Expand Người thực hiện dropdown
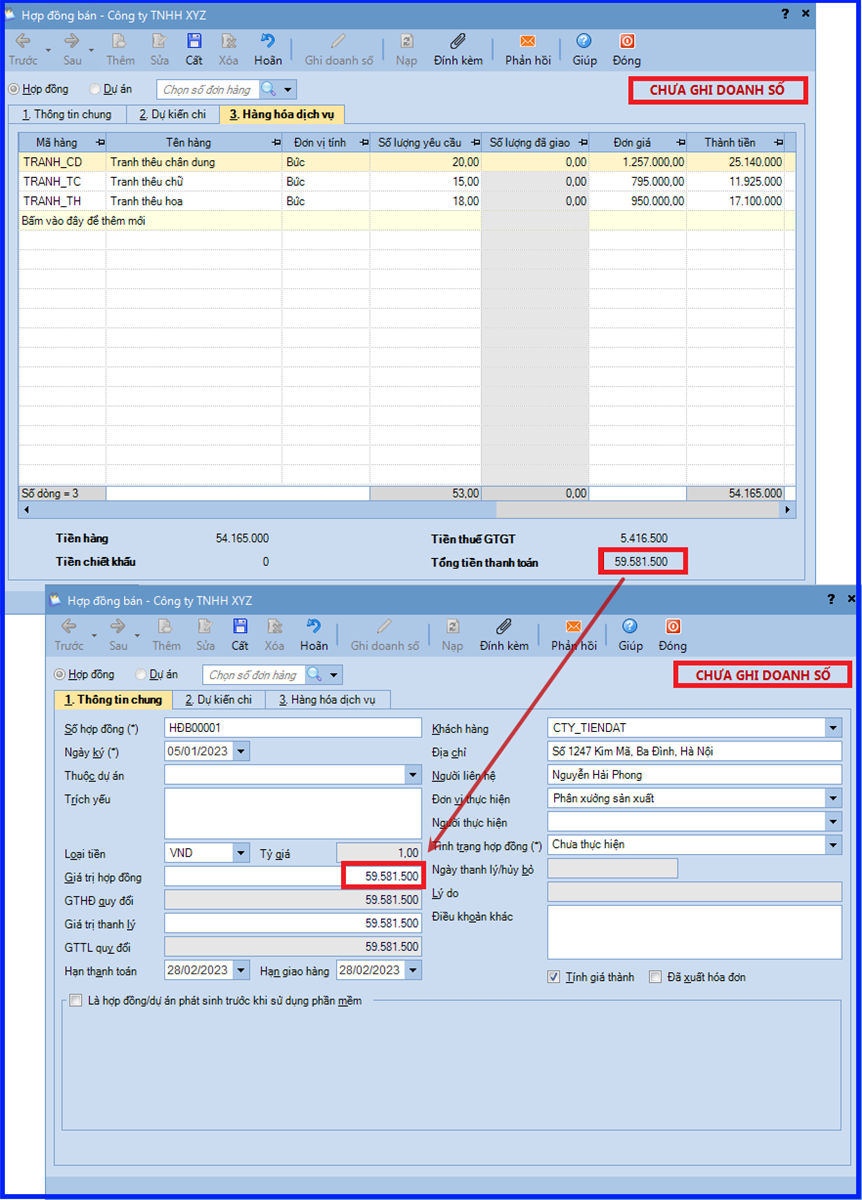The width and height of the screenshot is (862, 1200). 833,822
